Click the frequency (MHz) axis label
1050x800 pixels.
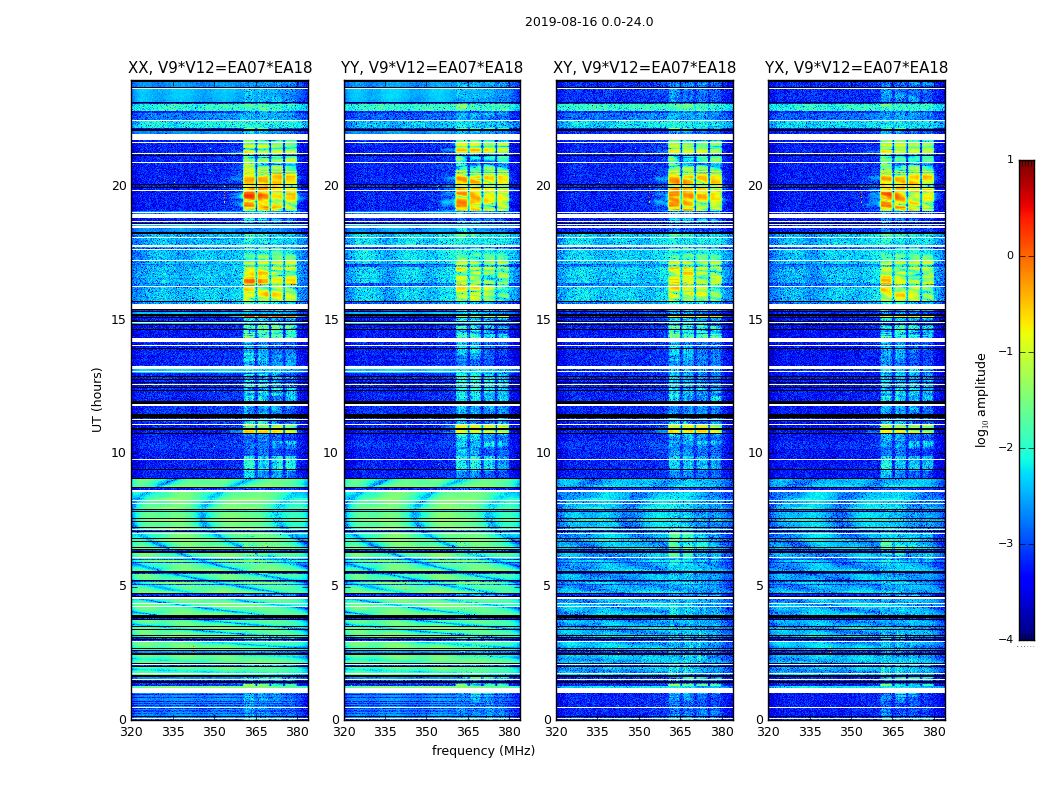[x=483, y=750]
